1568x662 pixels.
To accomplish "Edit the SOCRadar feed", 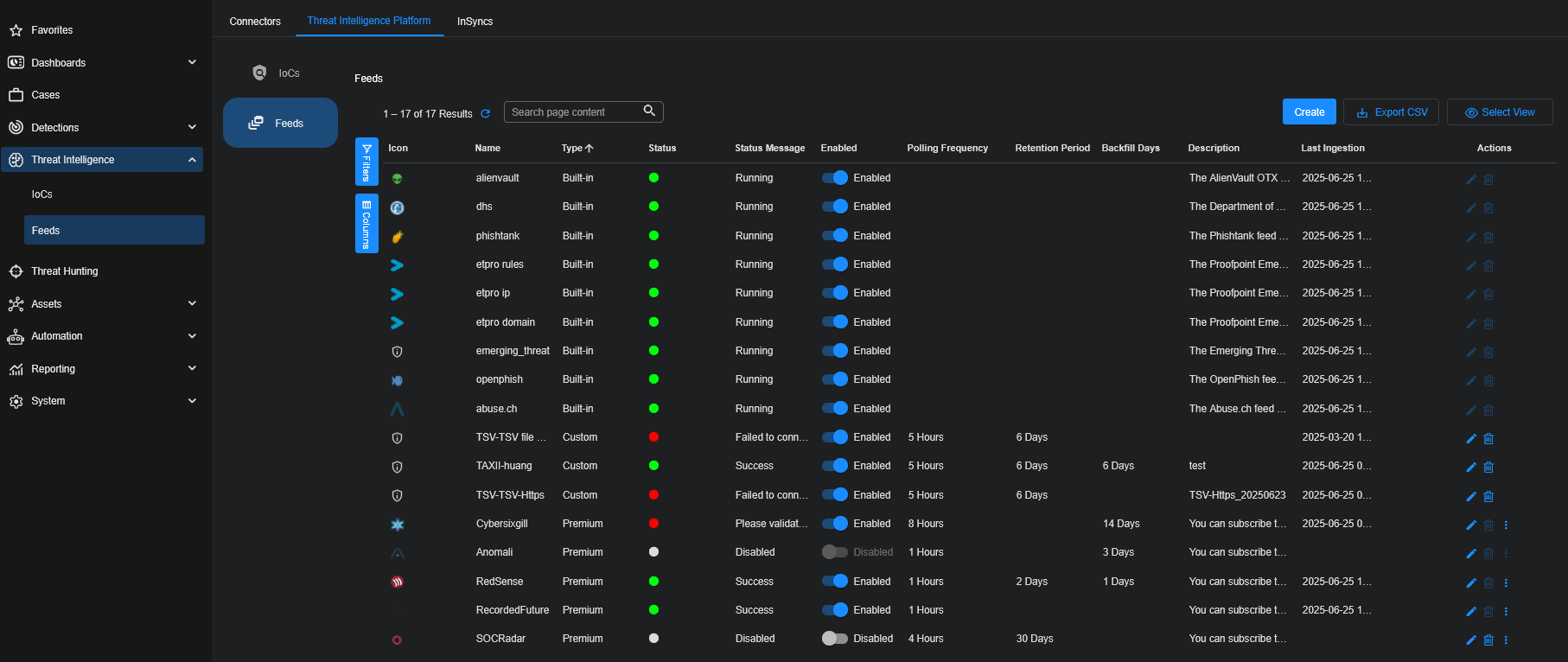I will click(x=1470, y=640).
